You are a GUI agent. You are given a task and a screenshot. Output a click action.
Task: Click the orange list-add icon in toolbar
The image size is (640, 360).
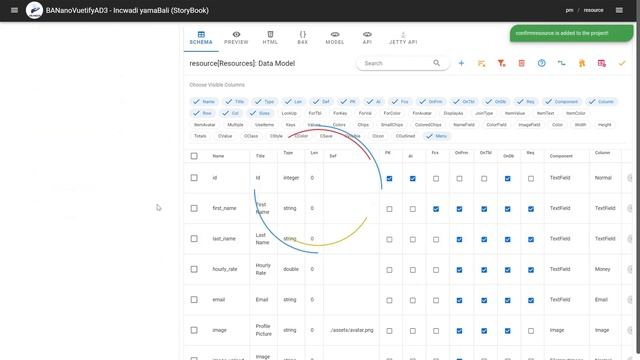pos(482,63)
